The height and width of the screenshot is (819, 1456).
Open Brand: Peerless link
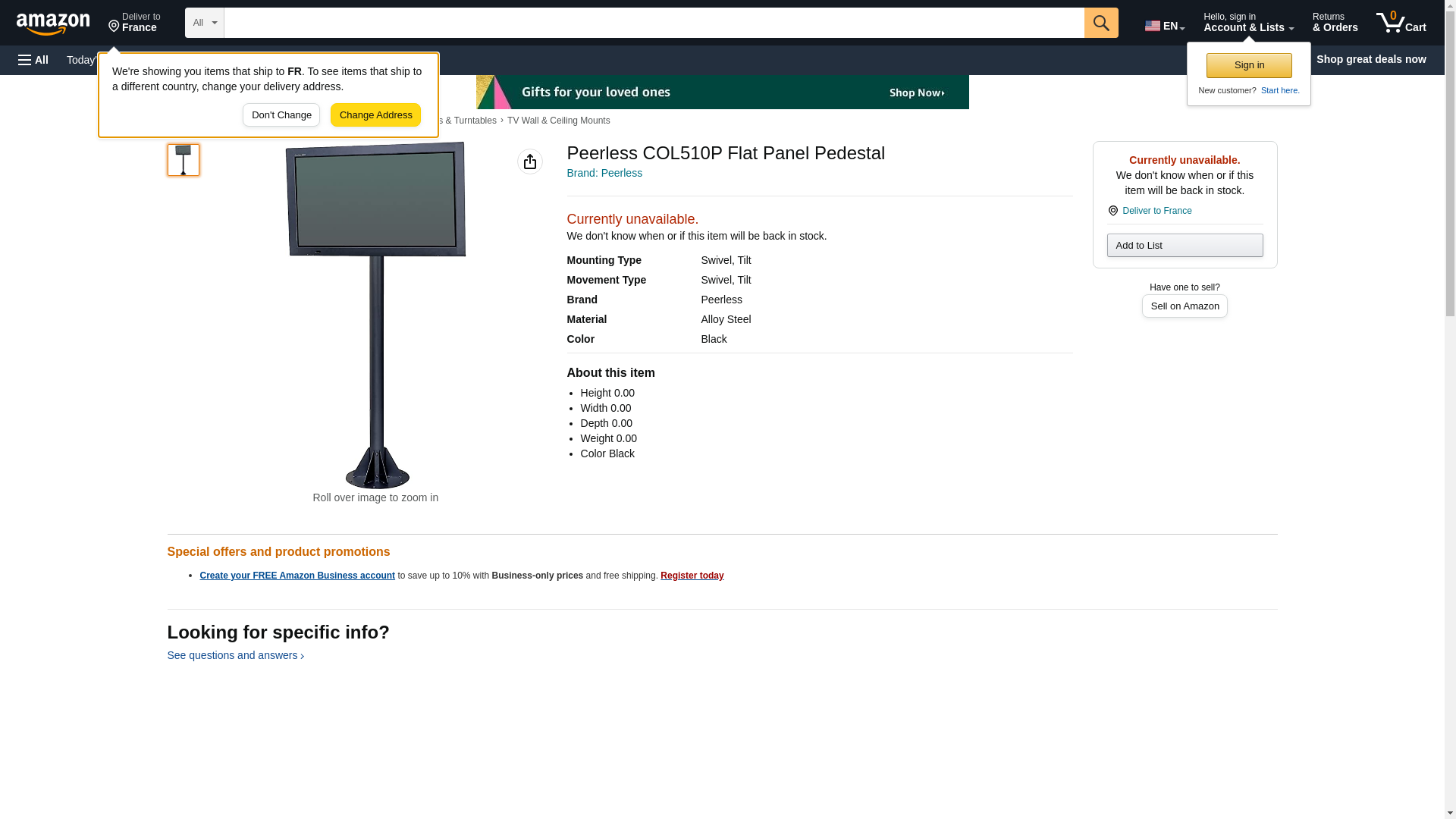coord(604,173)
